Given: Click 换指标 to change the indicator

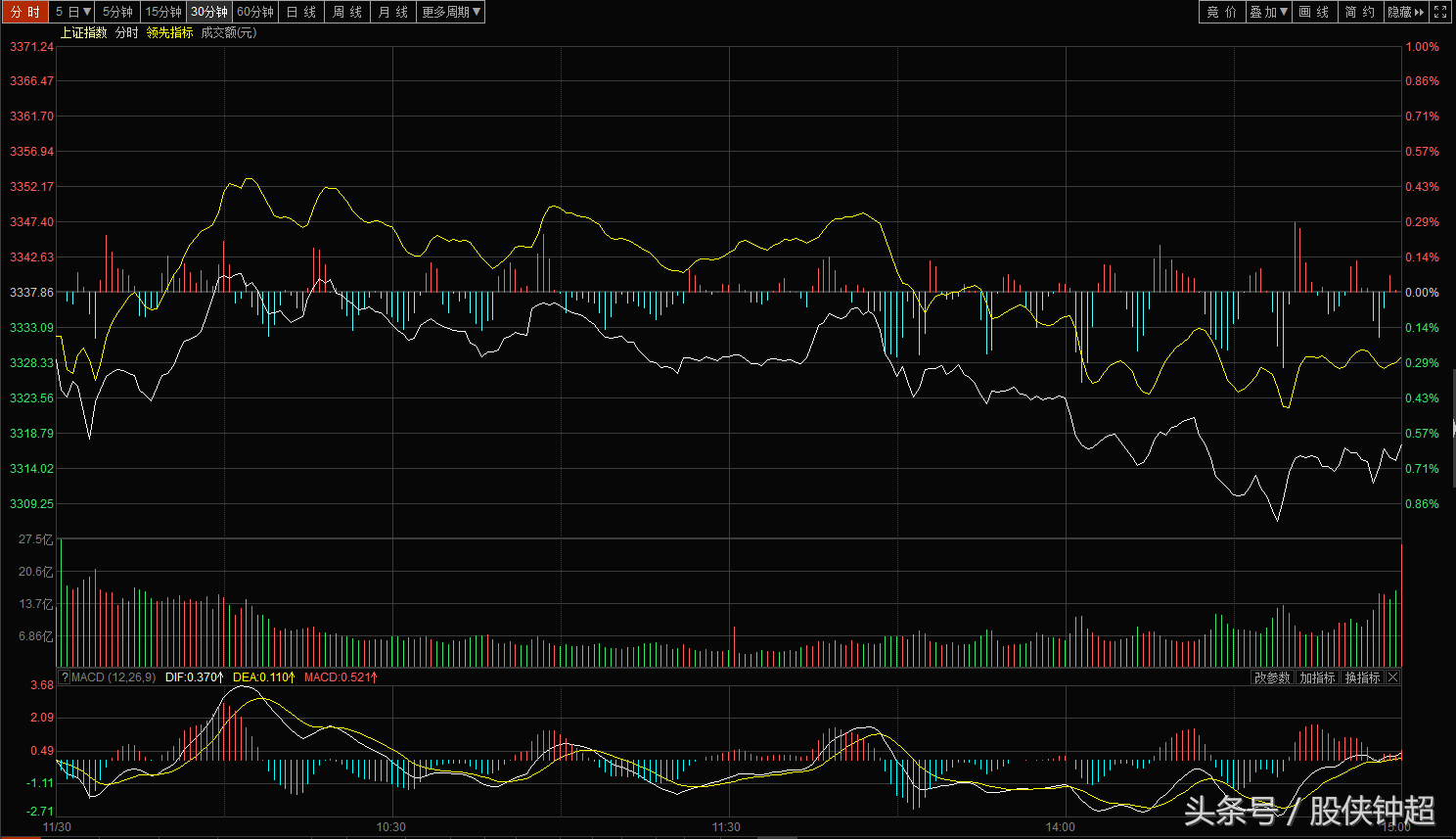Looking at the screenshot, I should click(x=1362, y=677).
